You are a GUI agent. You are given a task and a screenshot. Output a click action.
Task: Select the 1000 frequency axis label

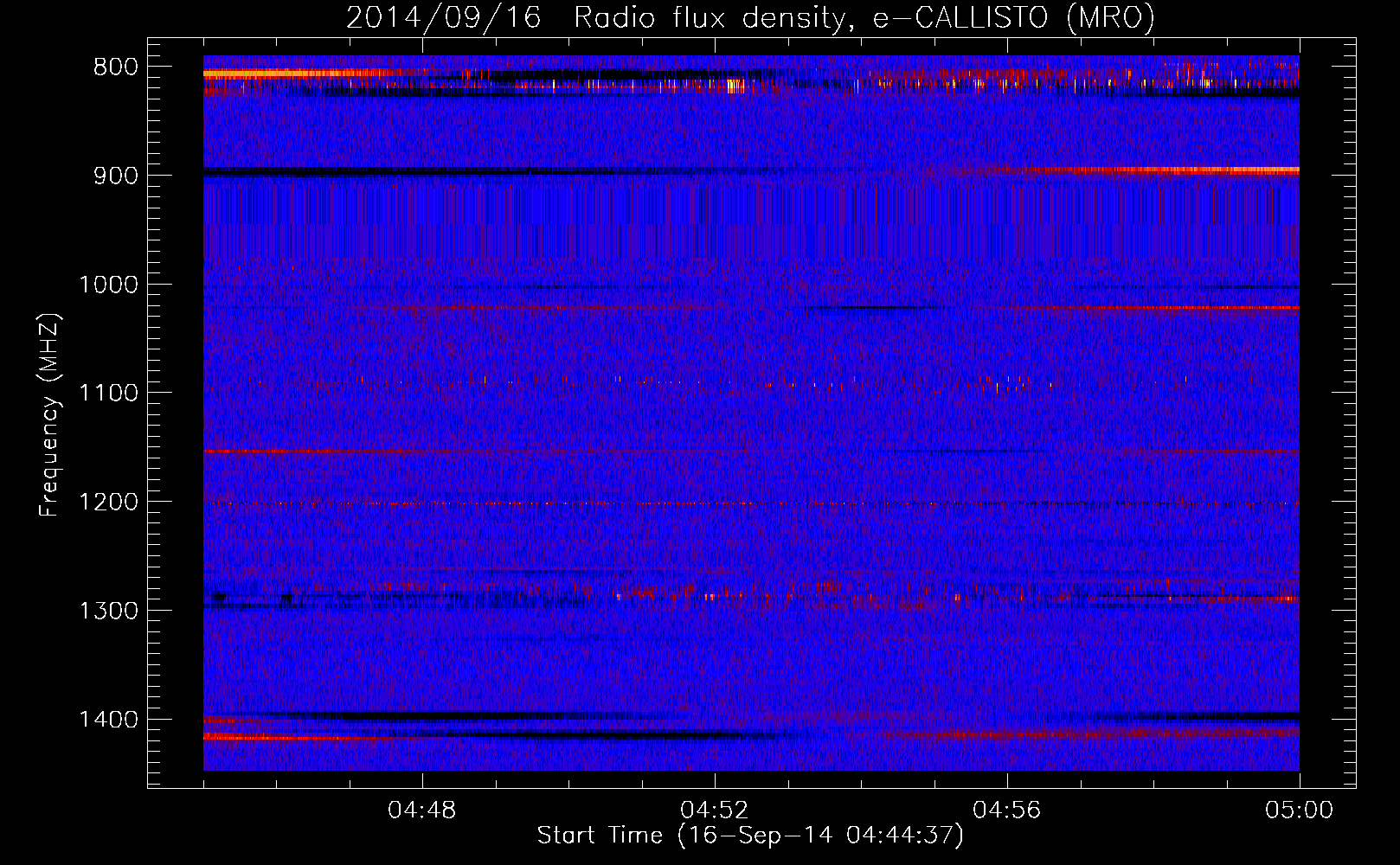[108, 285]
